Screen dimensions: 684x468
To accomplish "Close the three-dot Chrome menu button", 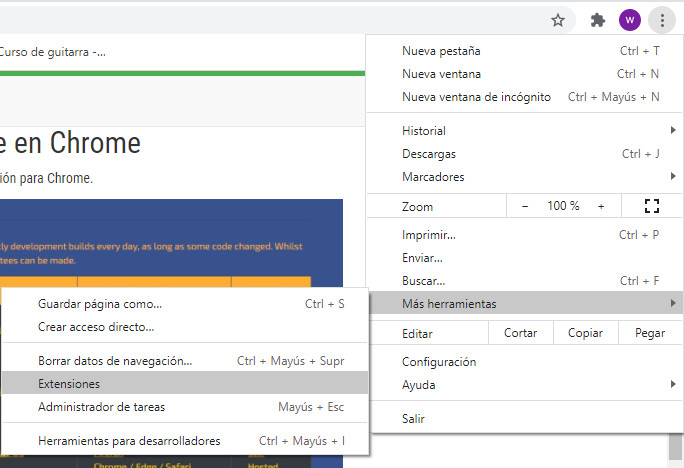I will point(662,20).
